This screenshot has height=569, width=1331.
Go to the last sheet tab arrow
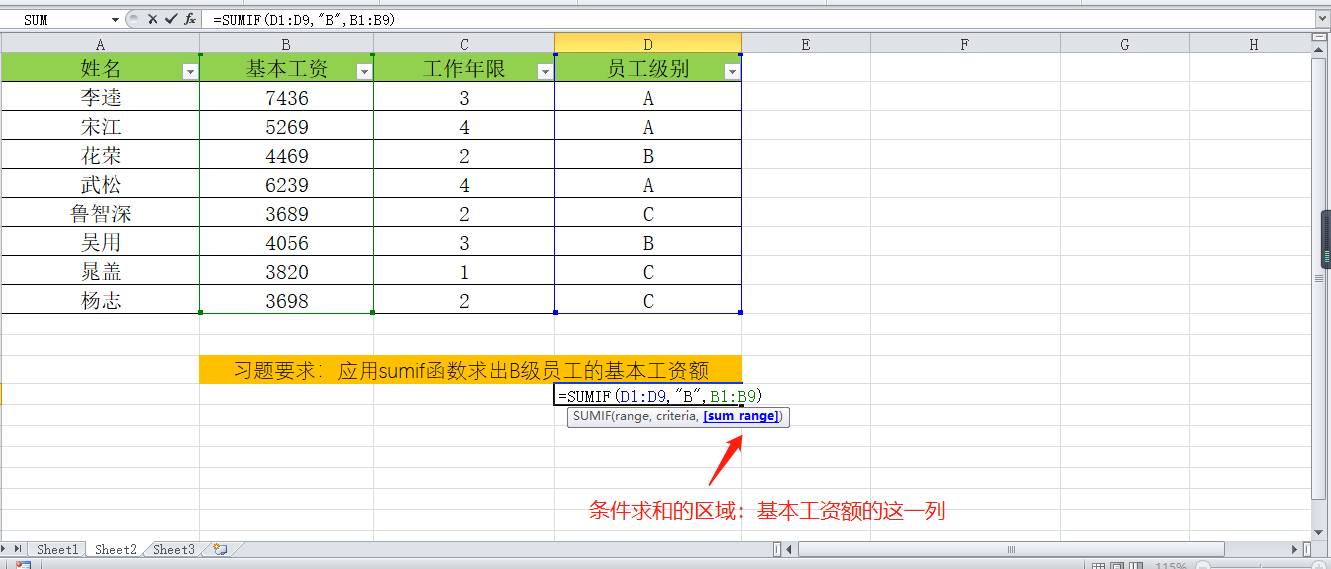pyautogui.click(x=17, y=549)
